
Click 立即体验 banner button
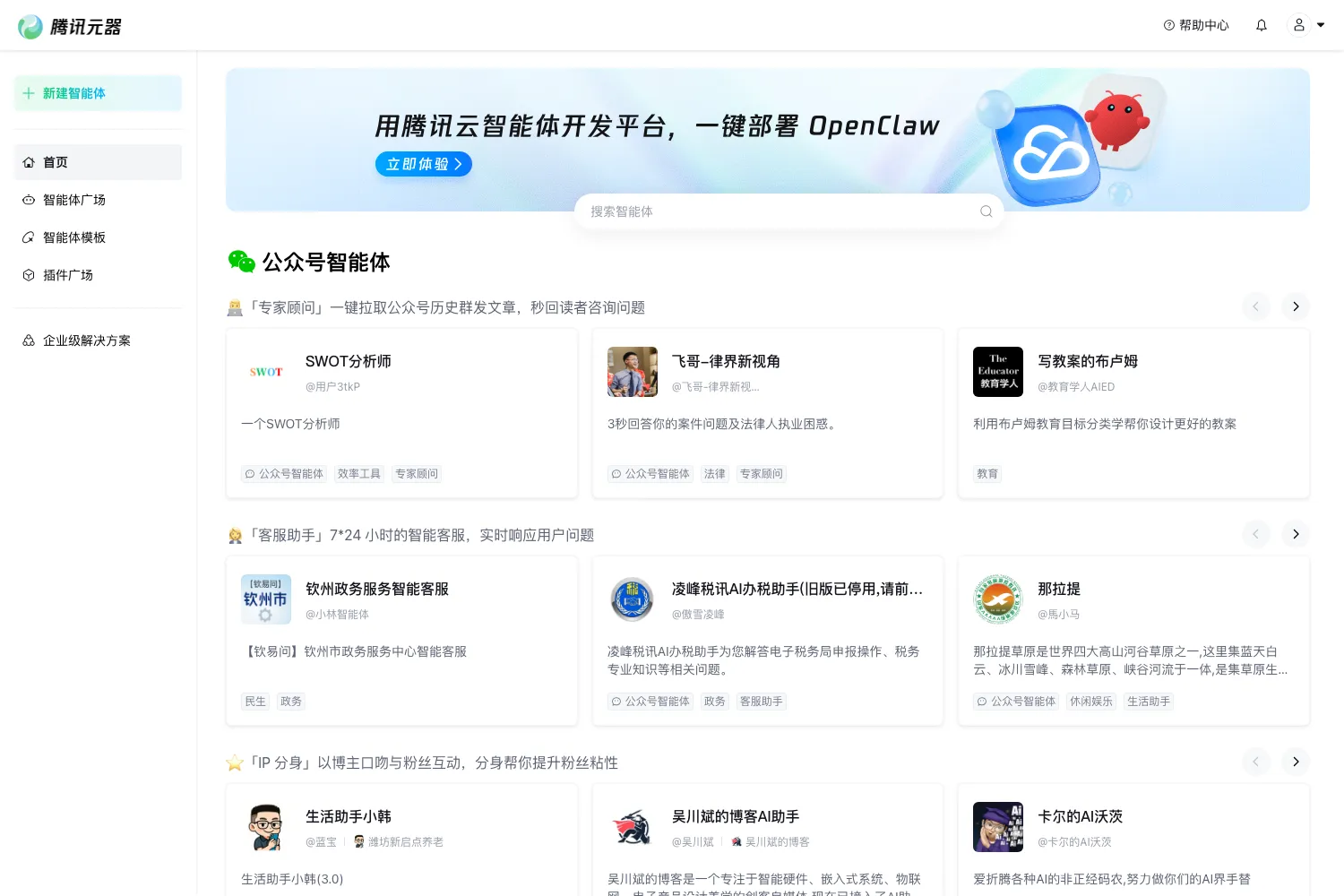click(x=424, y=164)
